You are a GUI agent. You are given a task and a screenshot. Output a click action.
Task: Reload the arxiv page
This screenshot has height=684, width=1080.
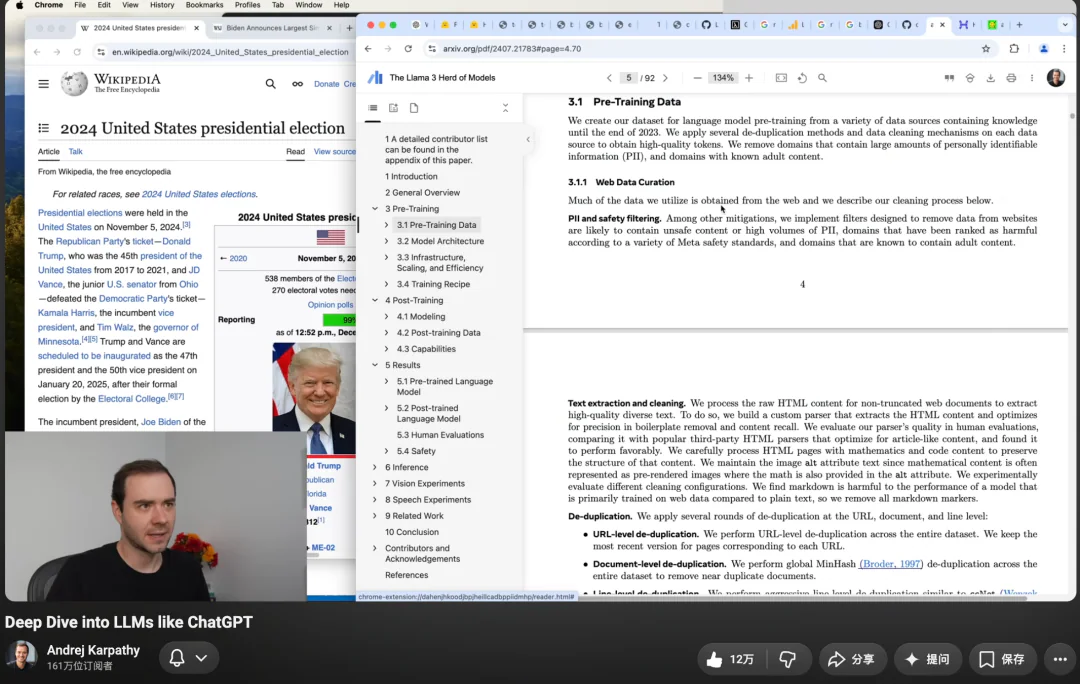[408, 49]
